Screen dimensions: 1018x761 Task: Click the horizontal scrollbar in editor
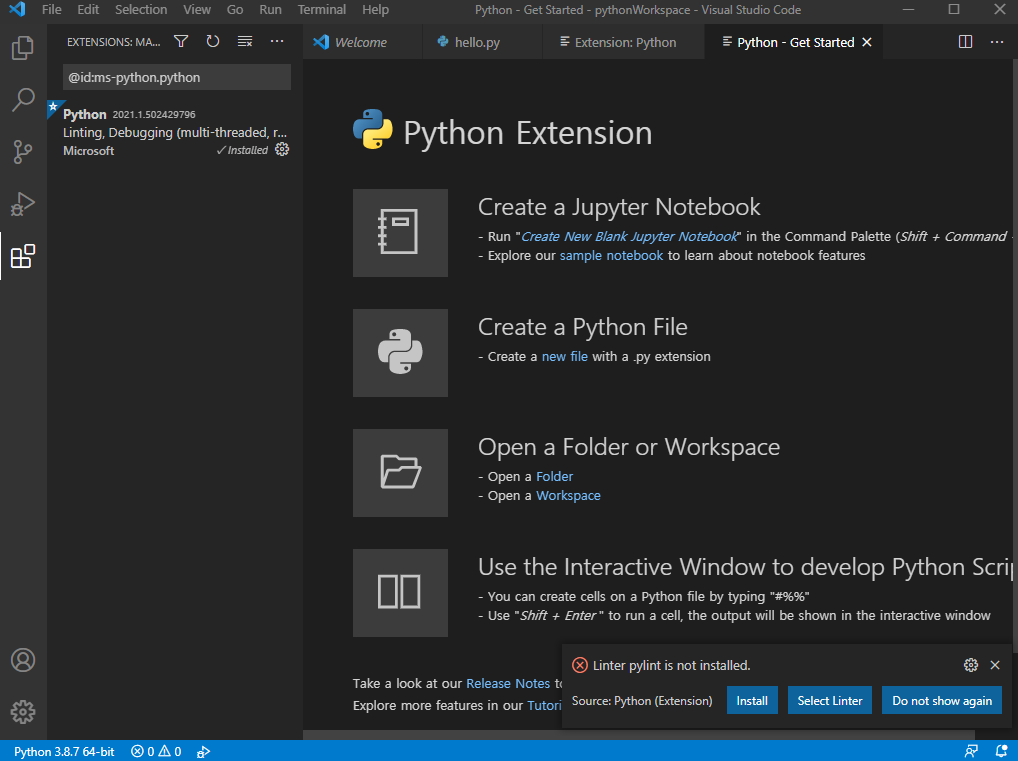(639, 735)
